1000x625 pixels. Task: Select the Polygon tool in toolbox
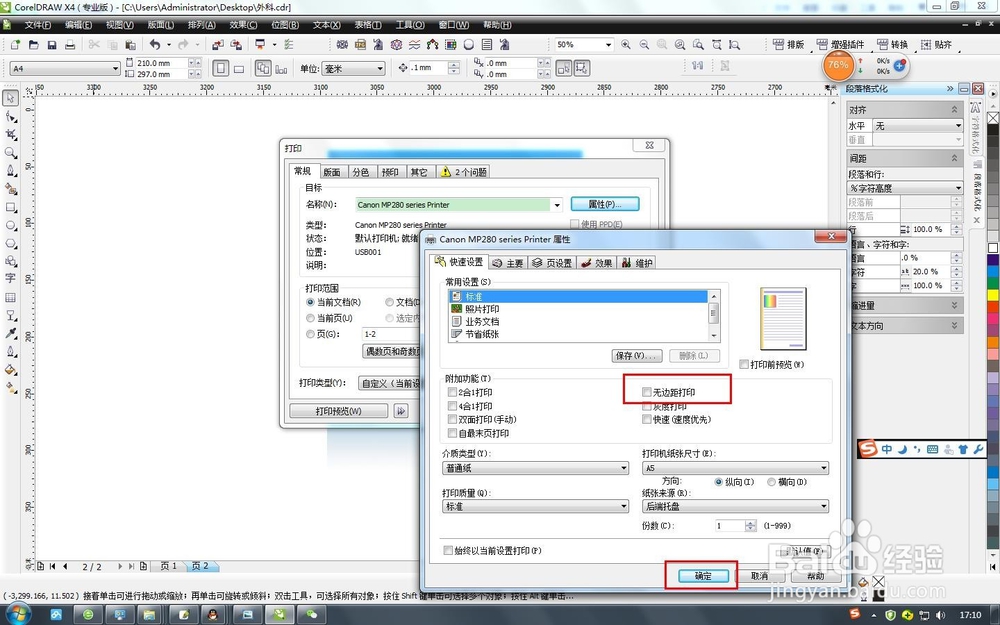coord(11,244)
